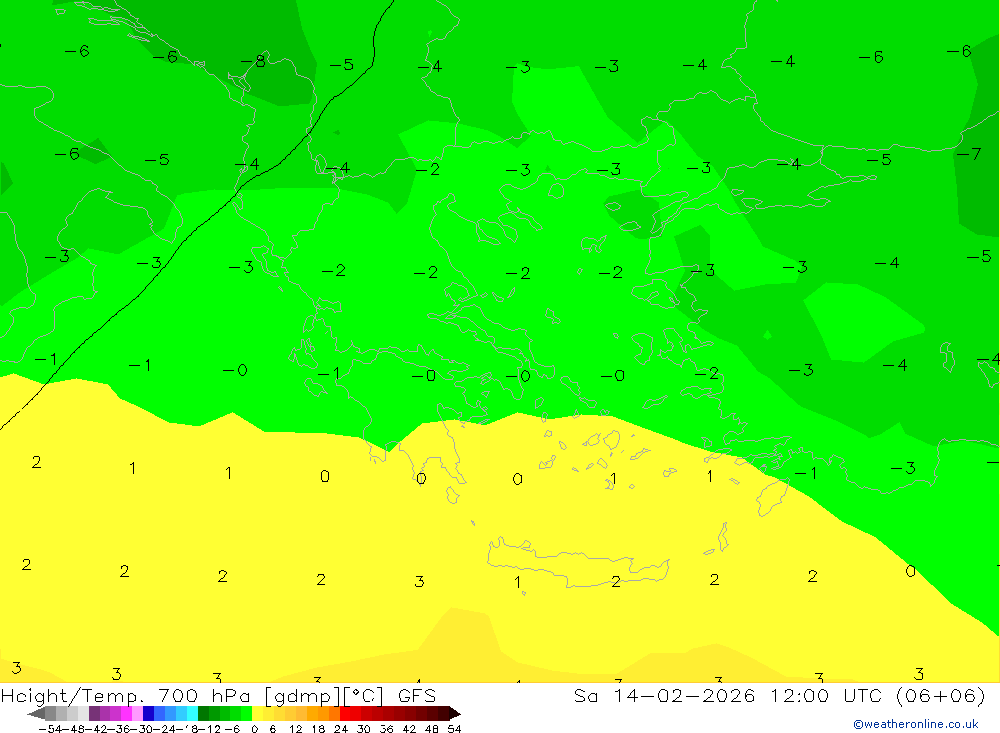The width and height of the screenshot is (1000, 733).
Task: Click the dark right arrow of the color scale
Action: (x=454, y=714)
